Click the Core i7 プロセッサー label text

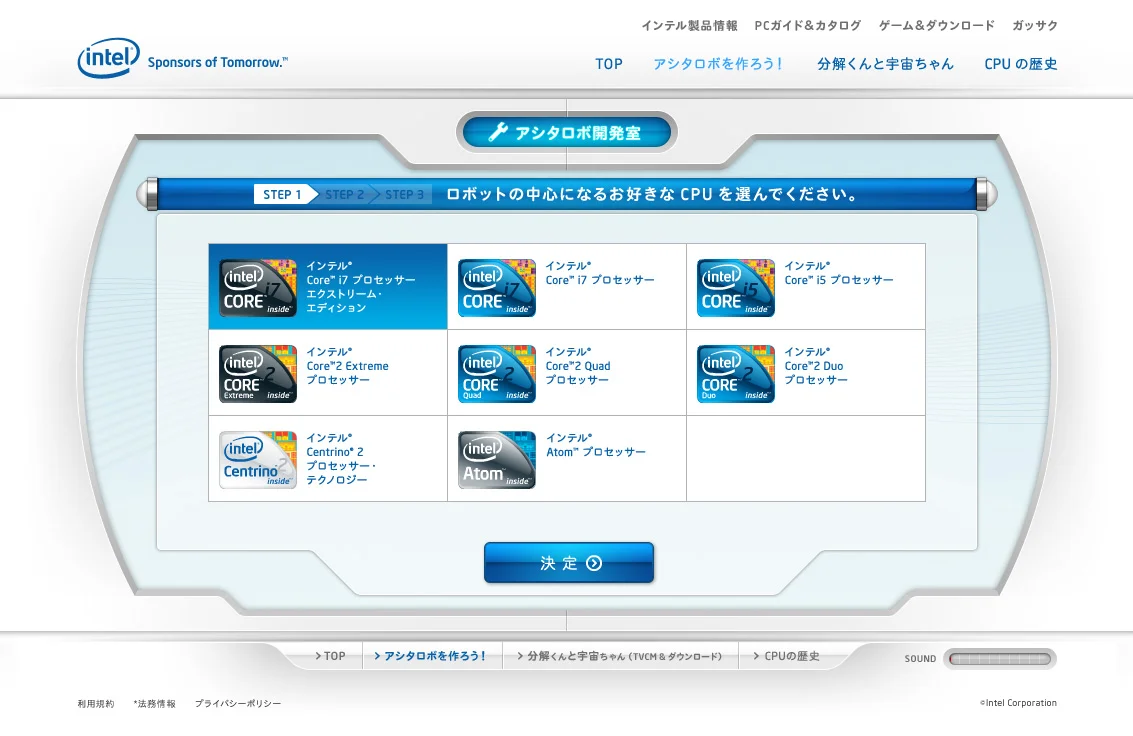coord(600,273)
